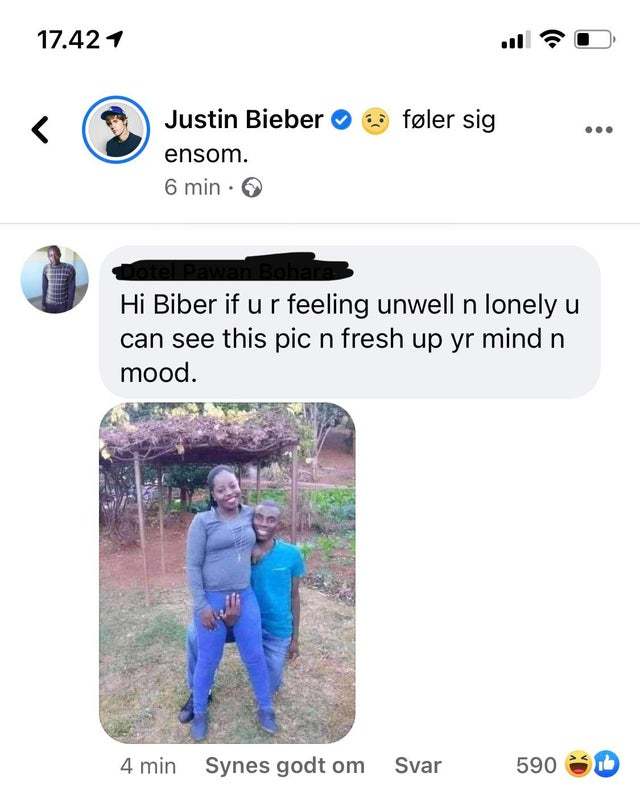Tap the back arrow chevron
The image size is (640, 798).
click(40, 130)
